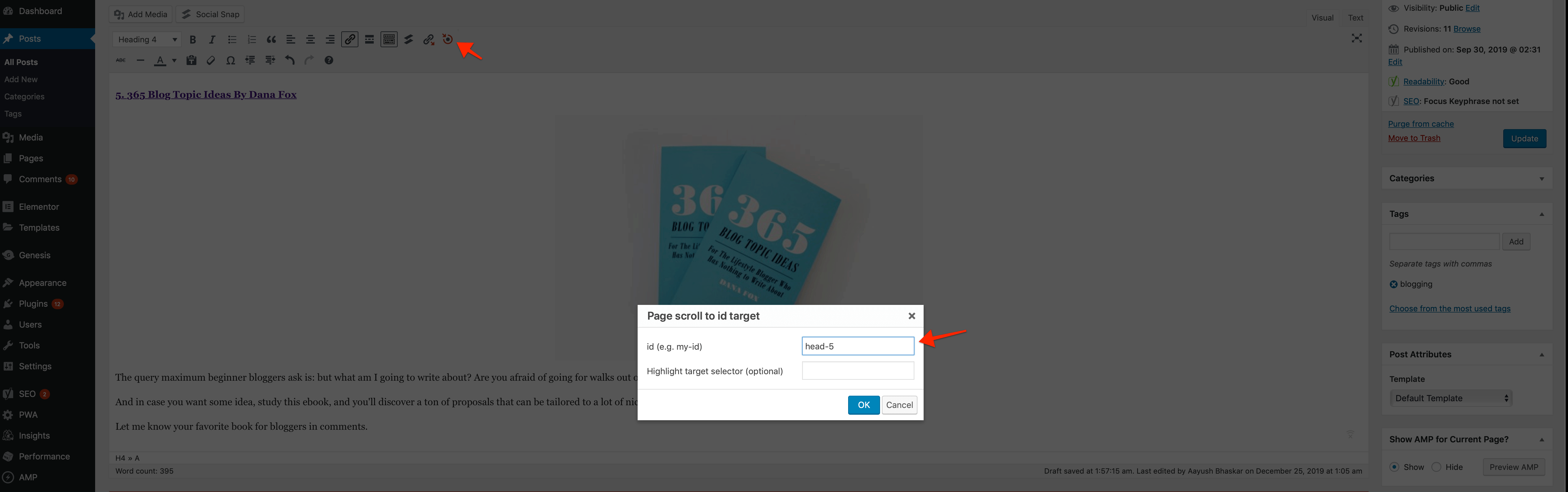
Task: Undo the last edit
Action: (x=290, y=60)
